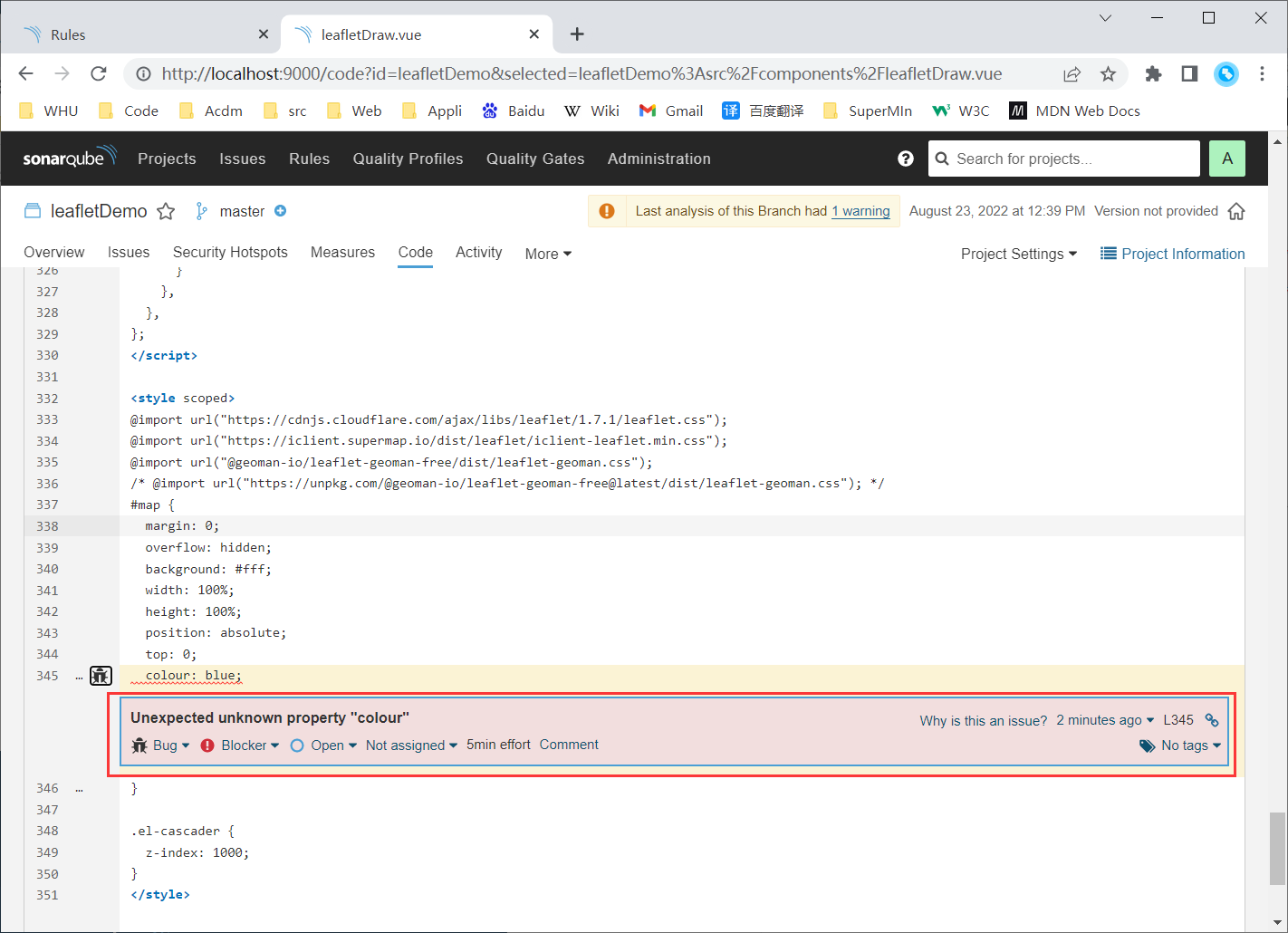Expand line 346 SCM ellipsis
Viewport: 1288px width, 933px height.
(80, 789)
